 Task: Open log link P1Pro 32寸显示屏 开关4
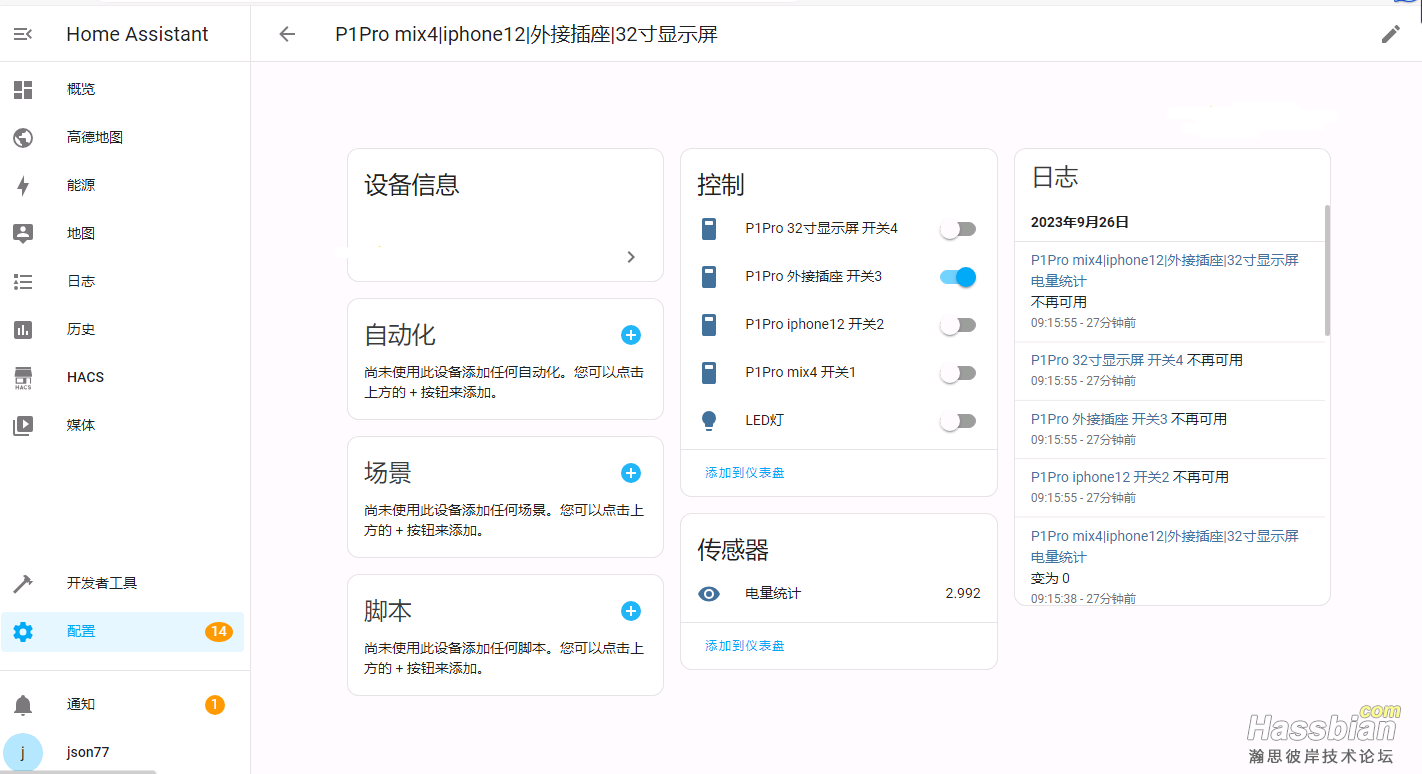point(1107,360)
